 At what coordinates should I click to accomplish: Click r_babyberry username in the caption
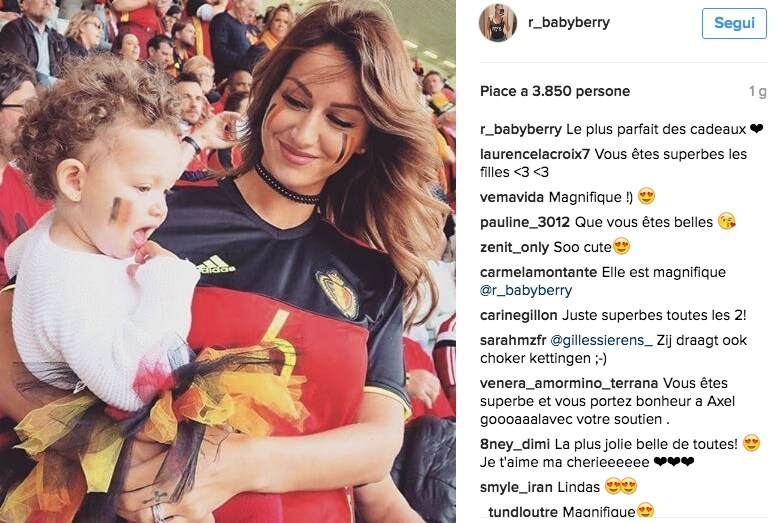pyautogui.click(x=521, y=130)
